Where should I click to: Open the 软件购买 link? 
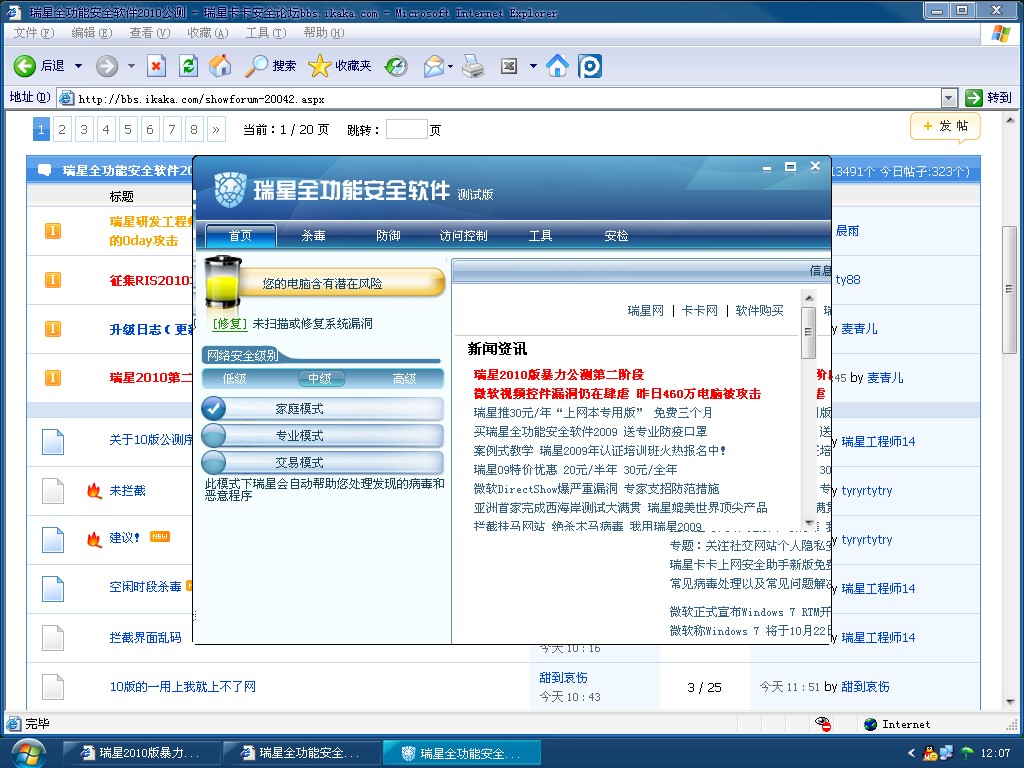pos(760,311)
